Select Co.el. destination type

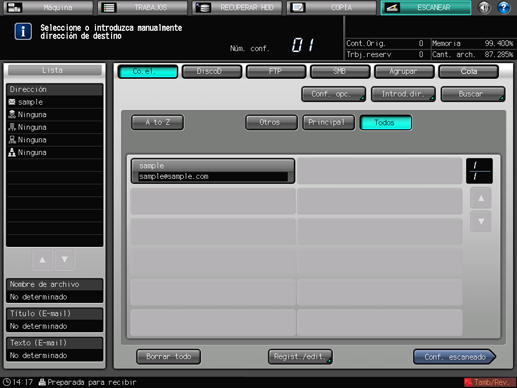pyautogui.click(x=148, y=71)
